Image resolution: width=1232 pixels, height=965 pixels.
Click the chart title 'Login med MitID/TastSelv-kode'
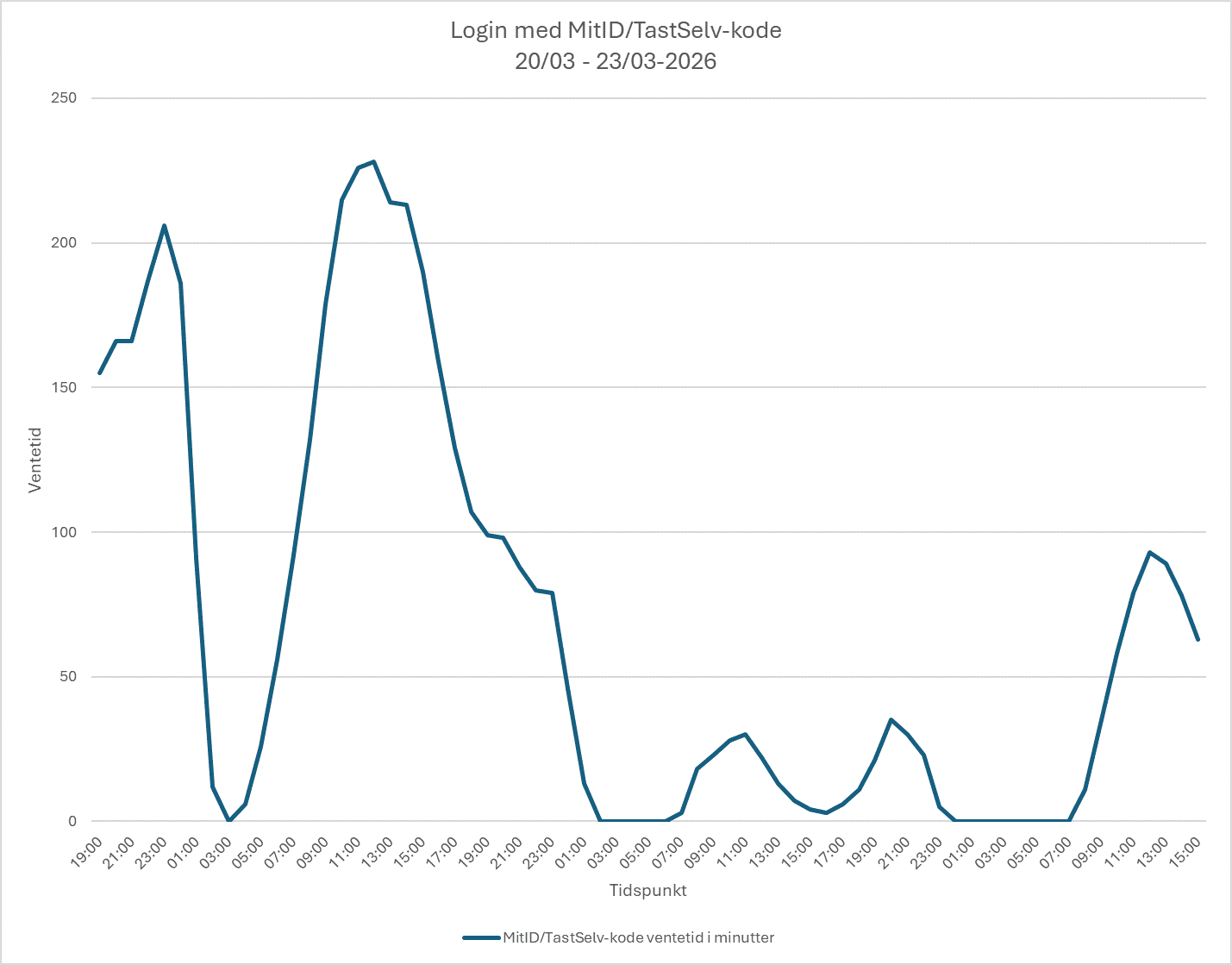616,31
